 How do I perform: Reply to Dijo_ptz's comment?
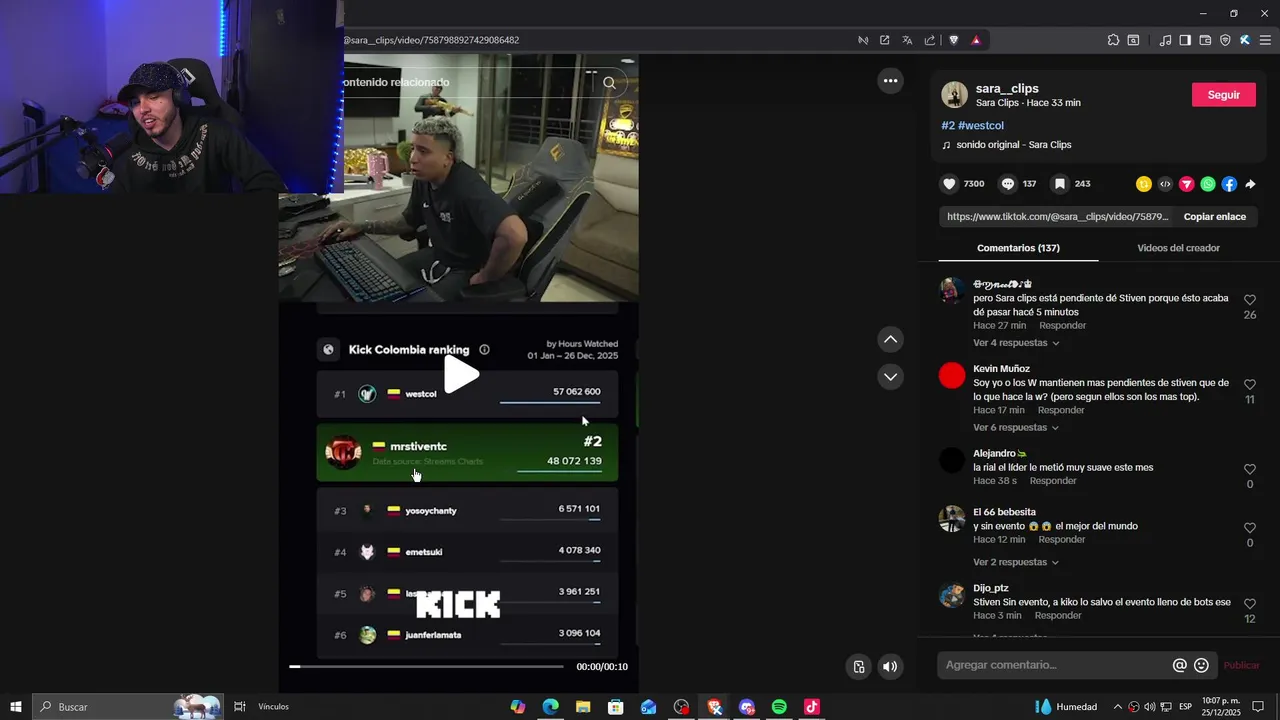tap(1058, 616)
